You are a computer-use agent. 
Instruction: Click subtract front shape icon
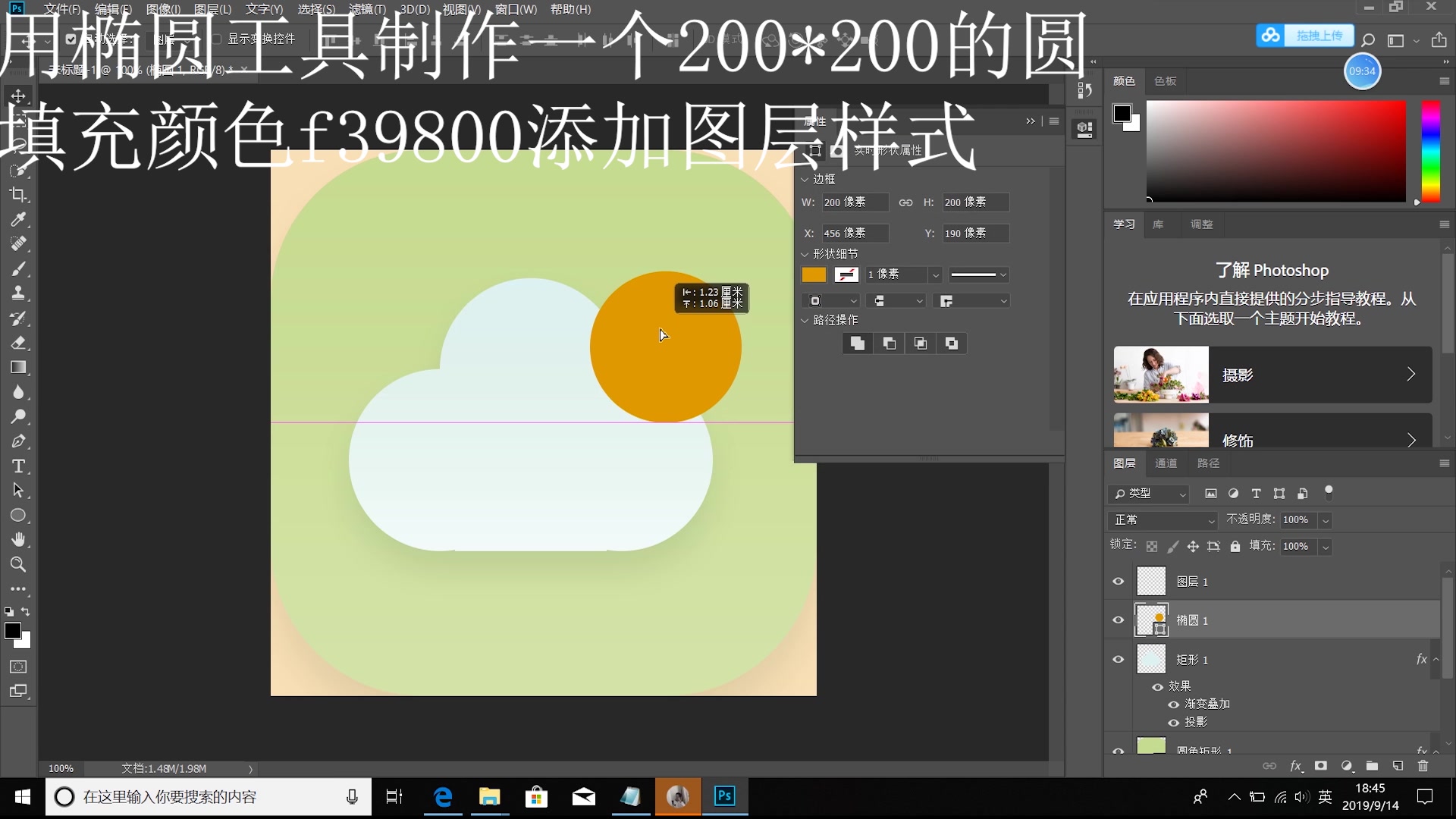(889, 344)
